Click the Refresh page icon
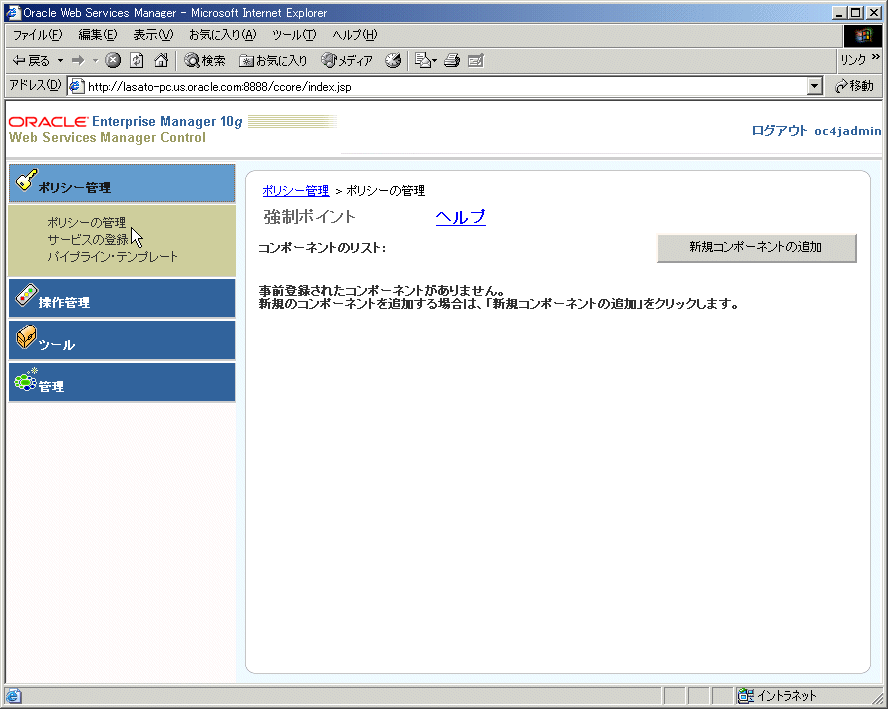This screenshot has width=888, height=709. (x=136, y=60)
